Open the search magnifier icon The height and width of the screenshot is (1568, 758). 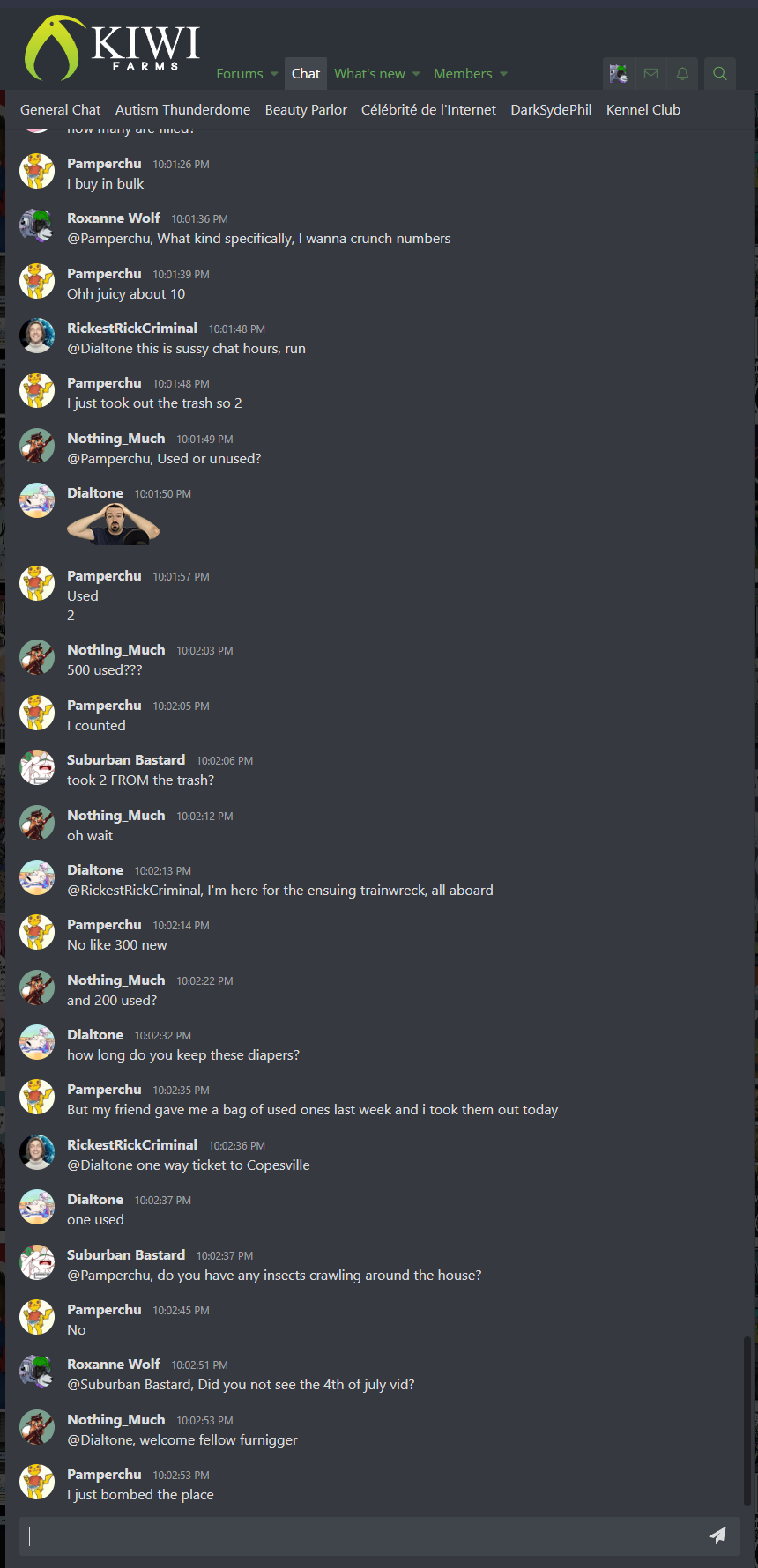click(x=720, y=74)
